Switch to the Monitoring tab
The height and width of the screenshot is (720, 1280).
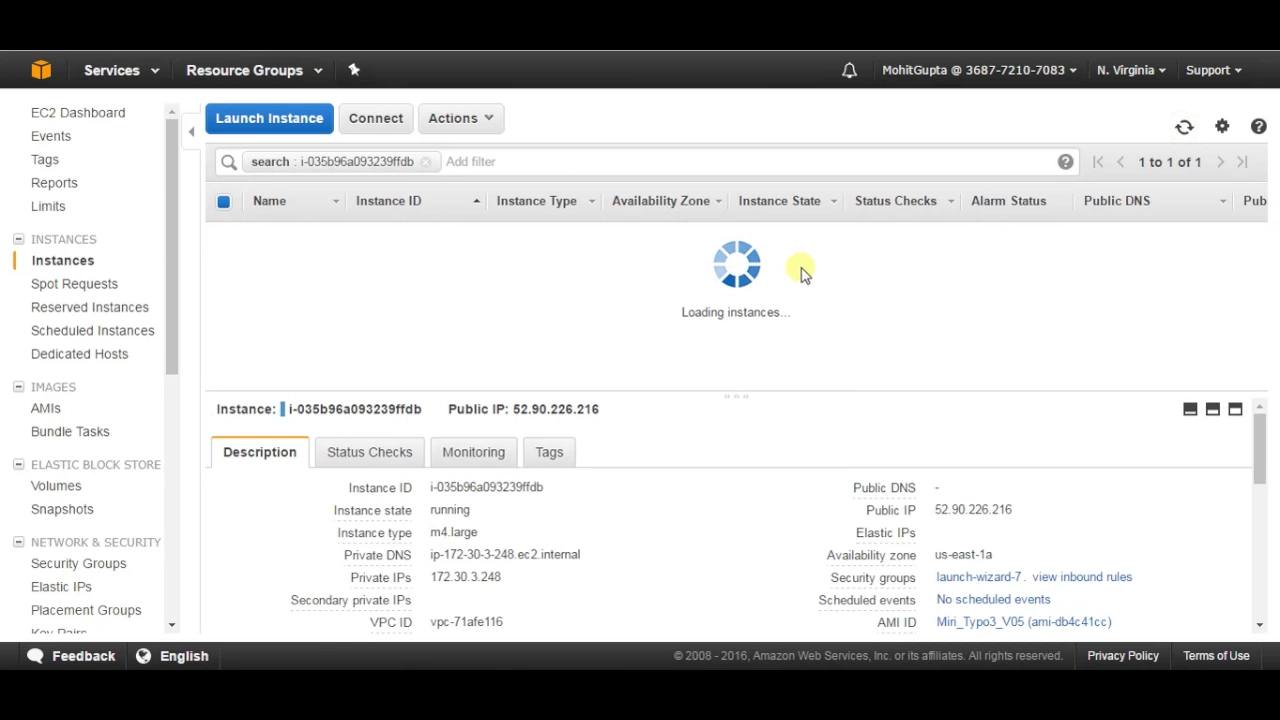pyautogui.click(x=474, y=452)
